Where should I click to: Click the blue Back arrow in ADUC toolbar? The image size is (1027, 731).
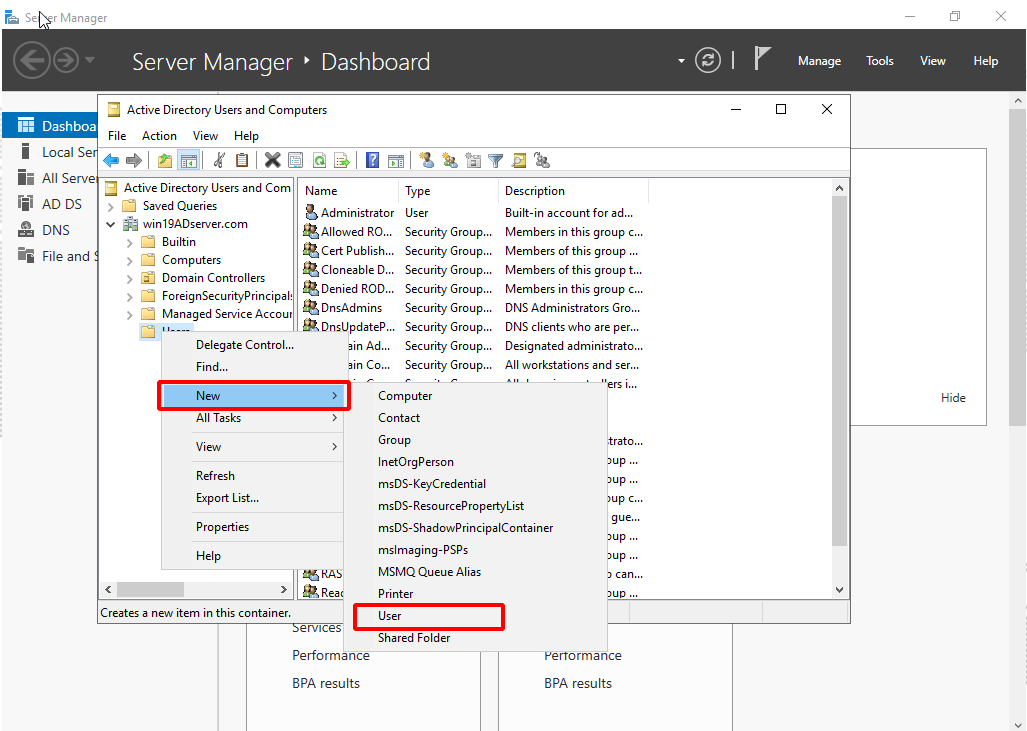[111, 160]
